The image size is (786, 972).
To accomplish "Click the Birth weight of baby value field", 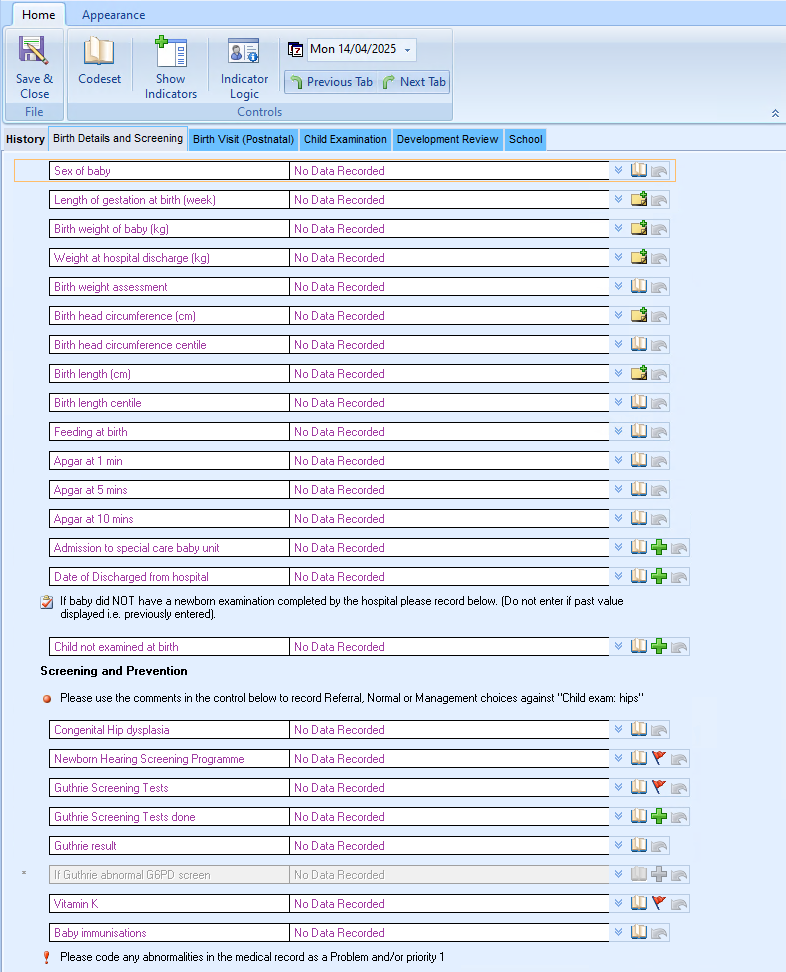I will tap(449, 229).
